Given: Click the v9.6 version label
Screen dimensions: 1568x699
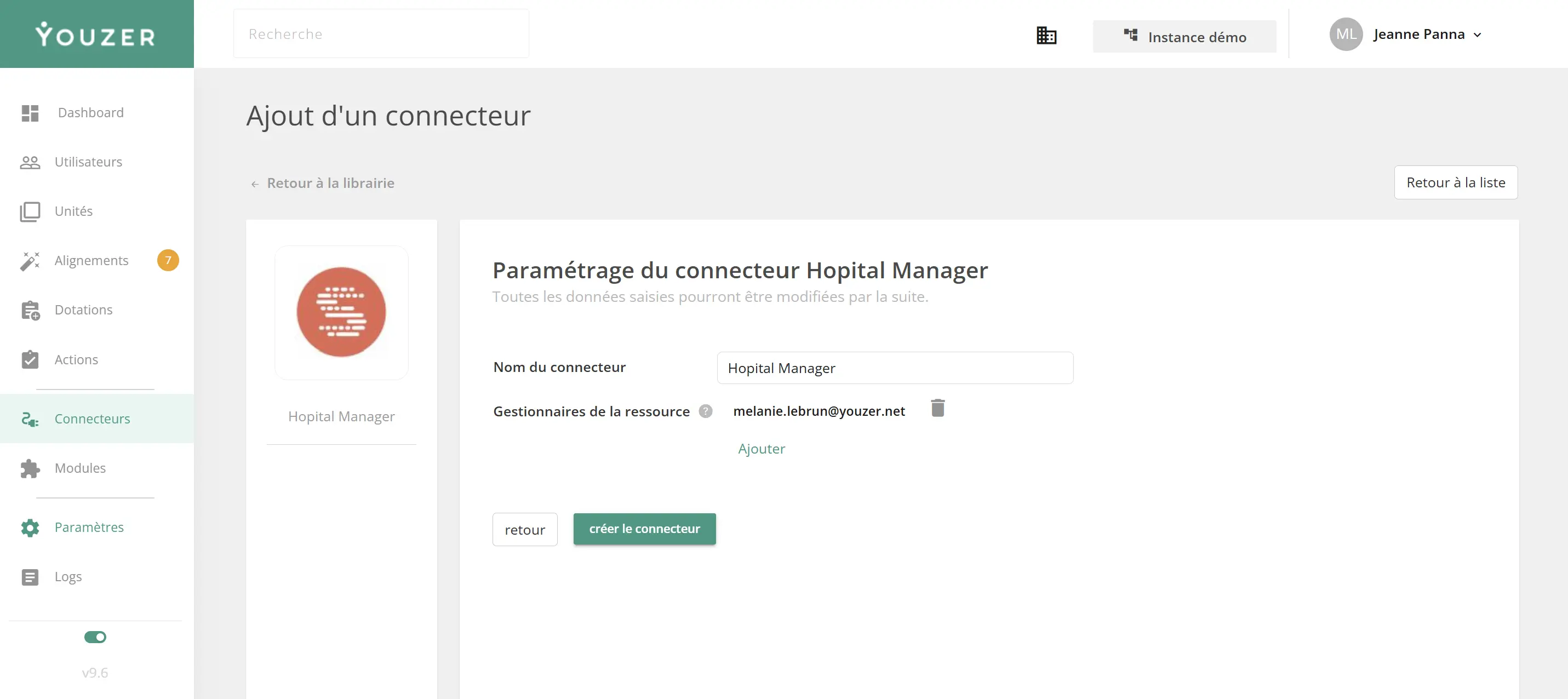Looking at the screenshot, I should click(95, 673).
